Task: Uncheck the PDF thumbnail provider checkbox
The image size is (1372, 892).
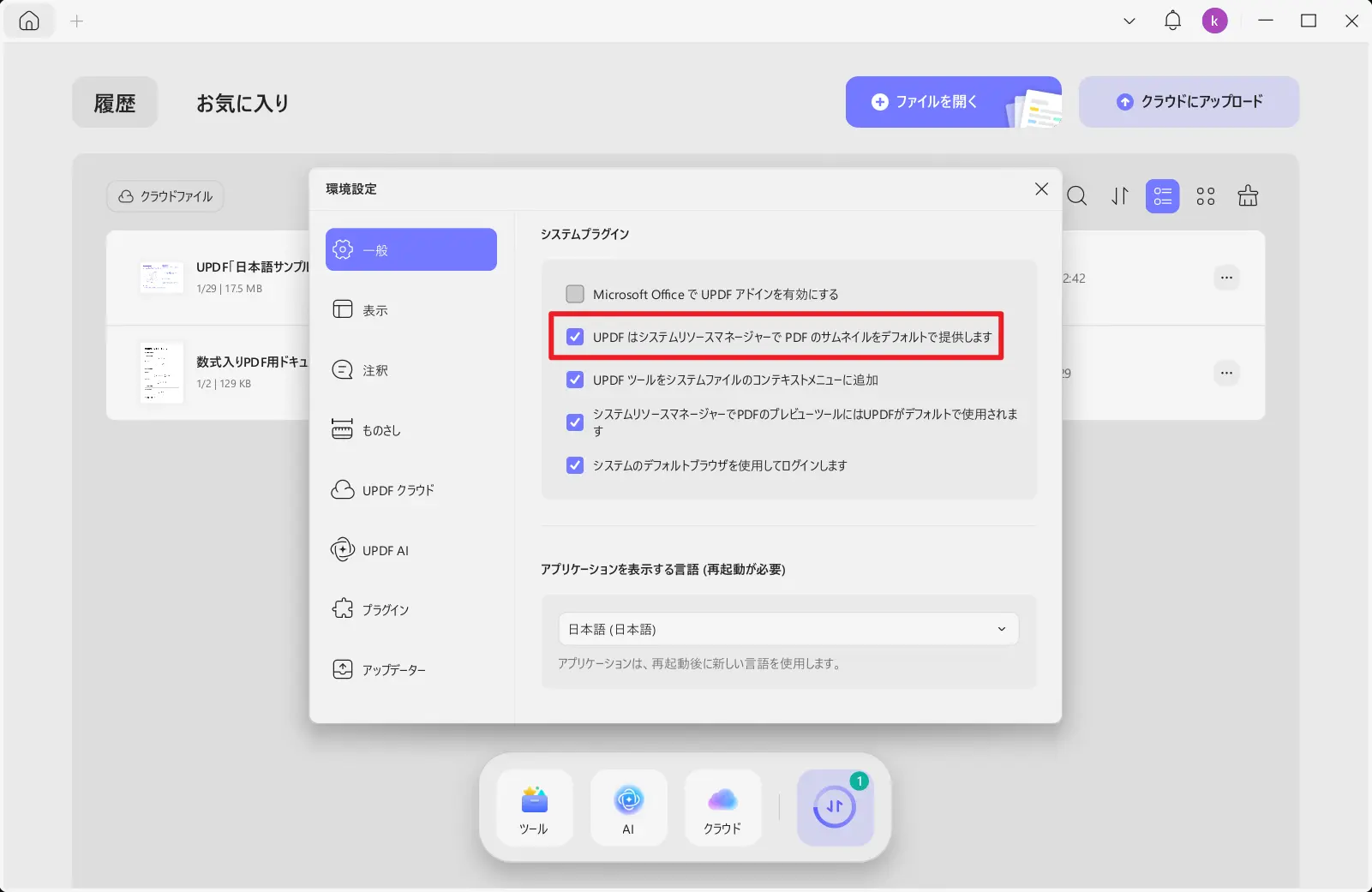Action: coord(575,337)
